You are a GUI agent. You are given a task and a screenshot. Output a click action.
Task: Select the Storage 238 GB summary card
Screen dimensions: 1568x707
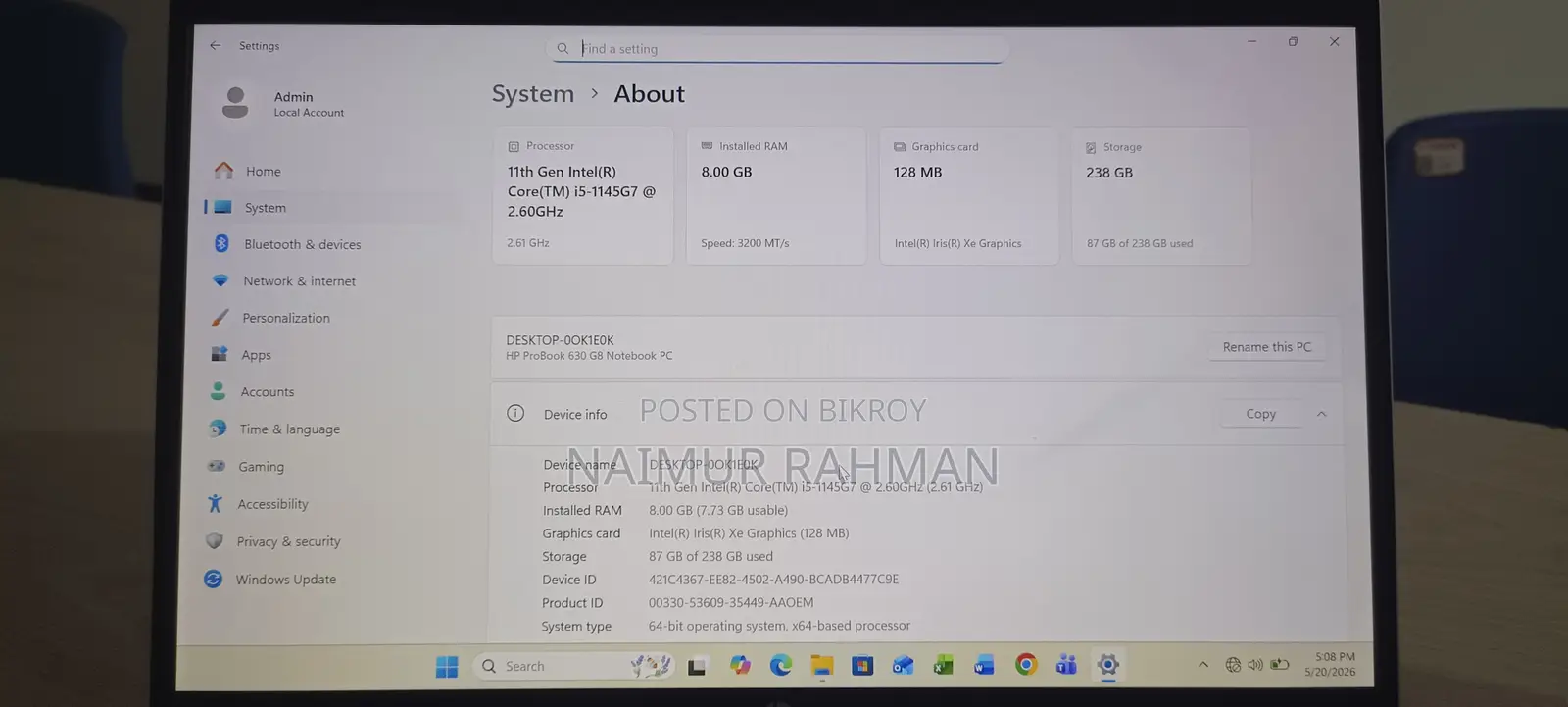[1162, 196]
